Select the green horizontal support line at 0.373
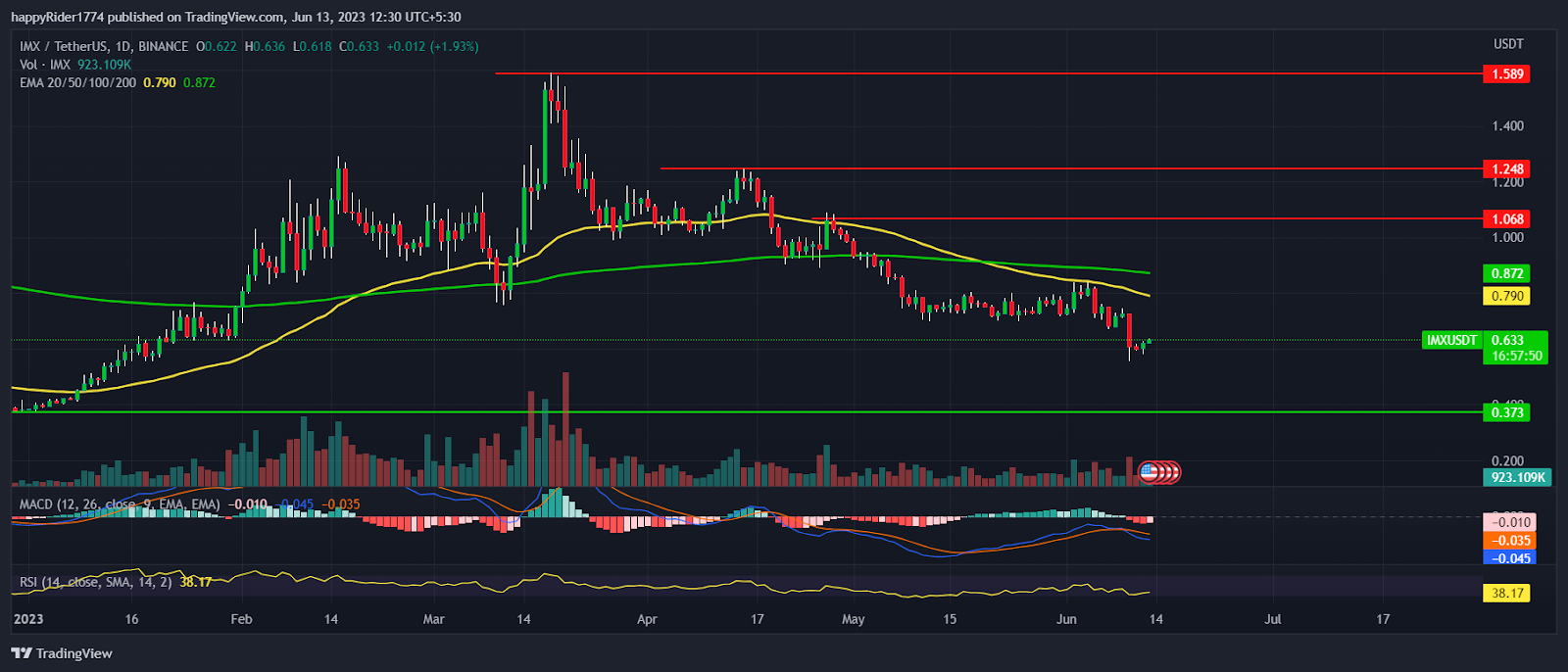This screenshot has height=672, width=1568. pos(745,412)
